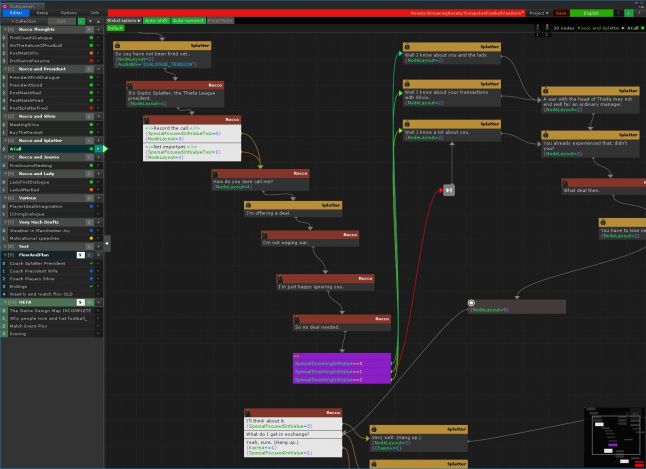Toggle Auto-shift mode
Screen dimensions: 646x469
tap(156, 20)
